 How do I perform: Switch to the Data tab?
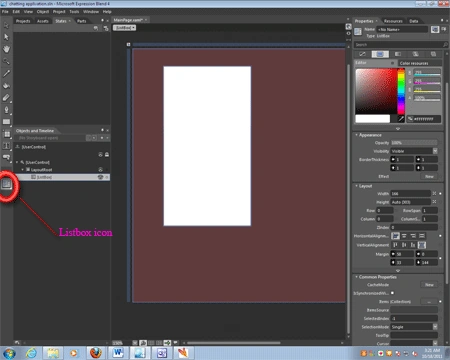[x=414, y=21]
